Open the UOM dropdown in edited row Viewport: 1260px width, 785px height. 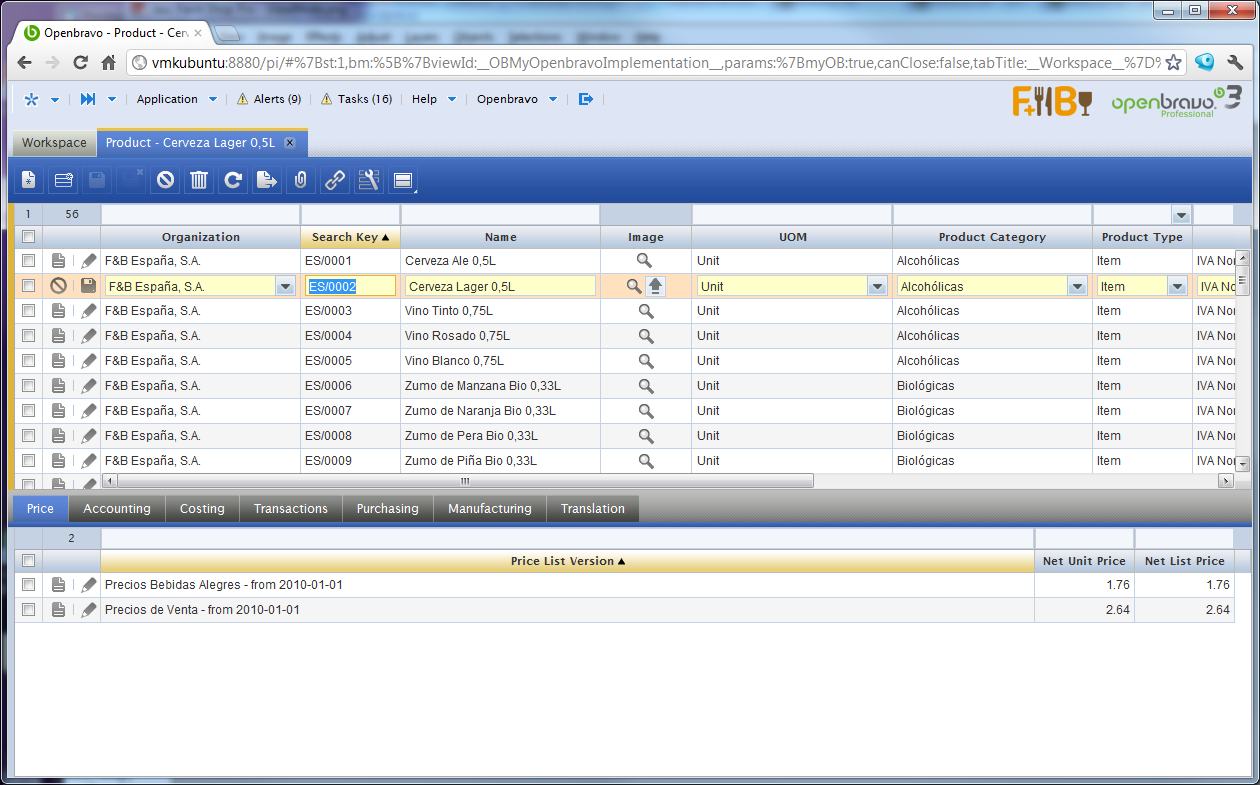pyautogui.click(x=877, y=286)
